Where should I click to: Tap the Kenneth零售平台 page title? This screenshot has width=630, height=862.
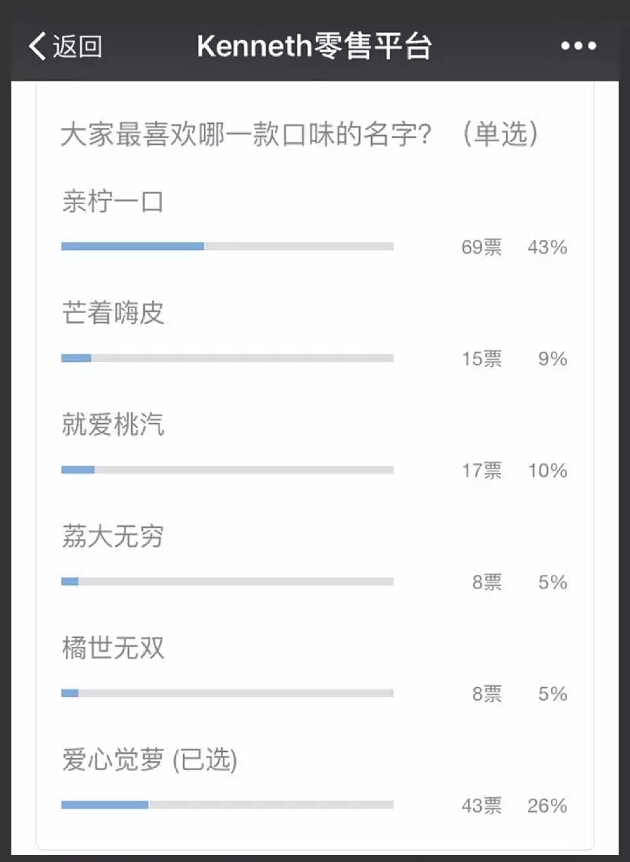[x=314, y=46]
